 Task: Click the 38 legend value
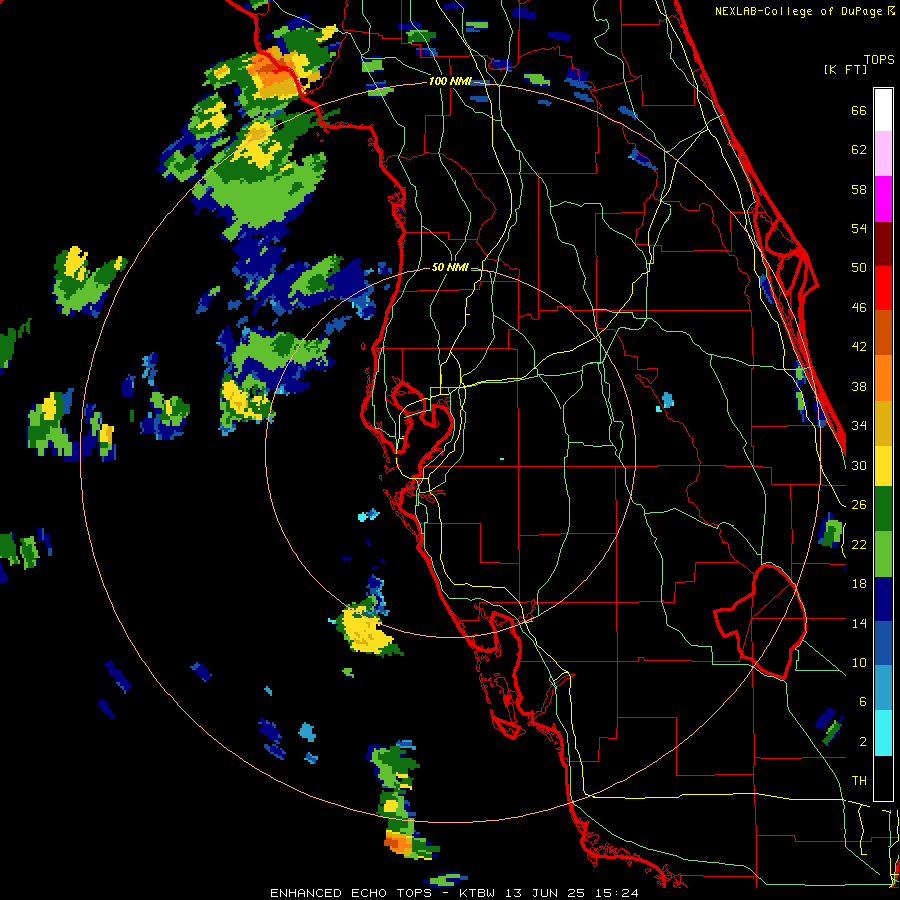[x=859, y=386]
